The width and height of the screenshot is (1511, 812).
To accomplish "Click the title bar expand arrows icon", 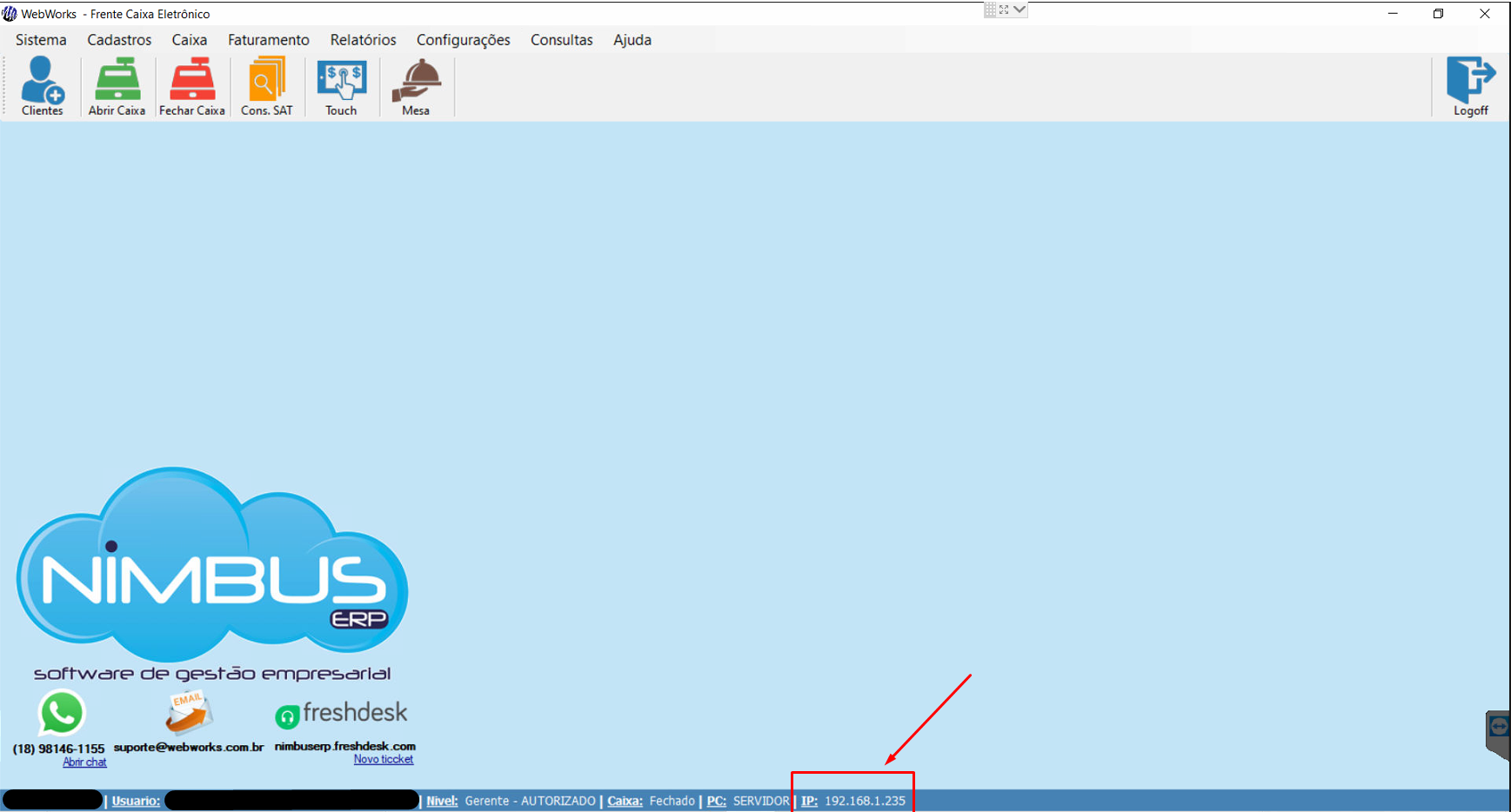I will click(x=1004, y=10).
